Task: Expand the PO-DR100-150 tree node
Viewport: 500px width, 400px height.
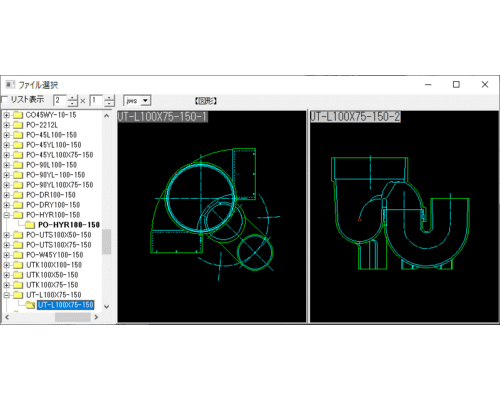Action: (6, 195)
